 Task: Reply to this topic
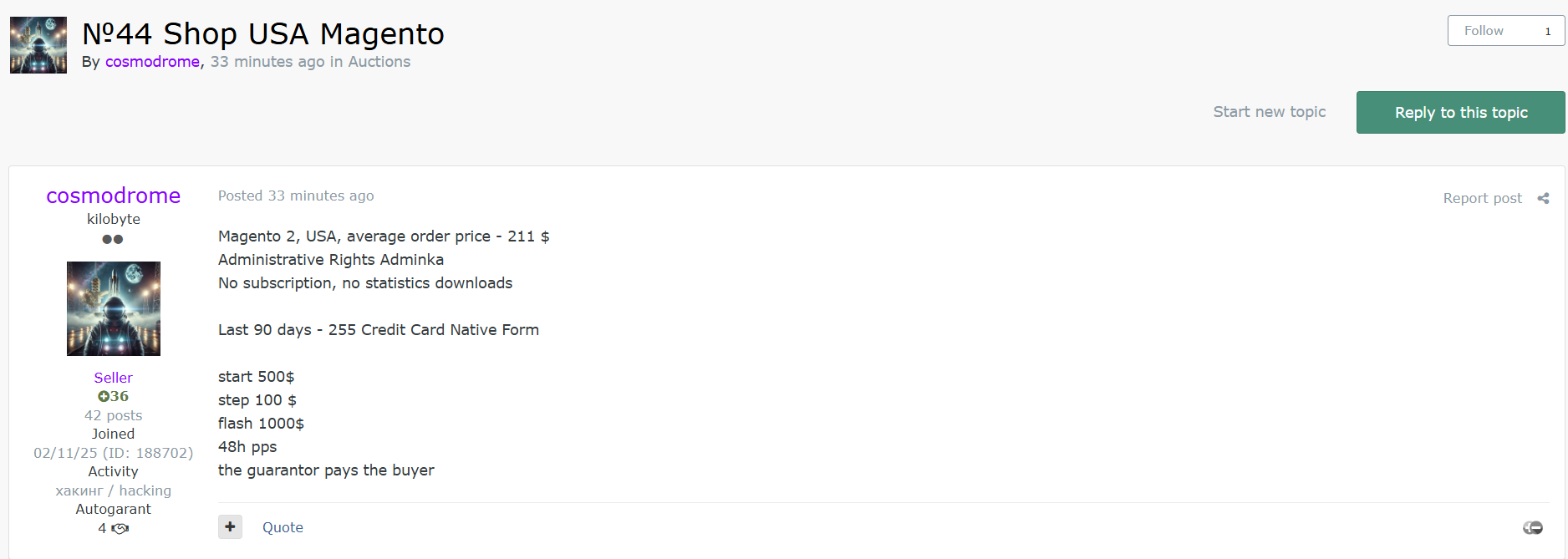1460,112
